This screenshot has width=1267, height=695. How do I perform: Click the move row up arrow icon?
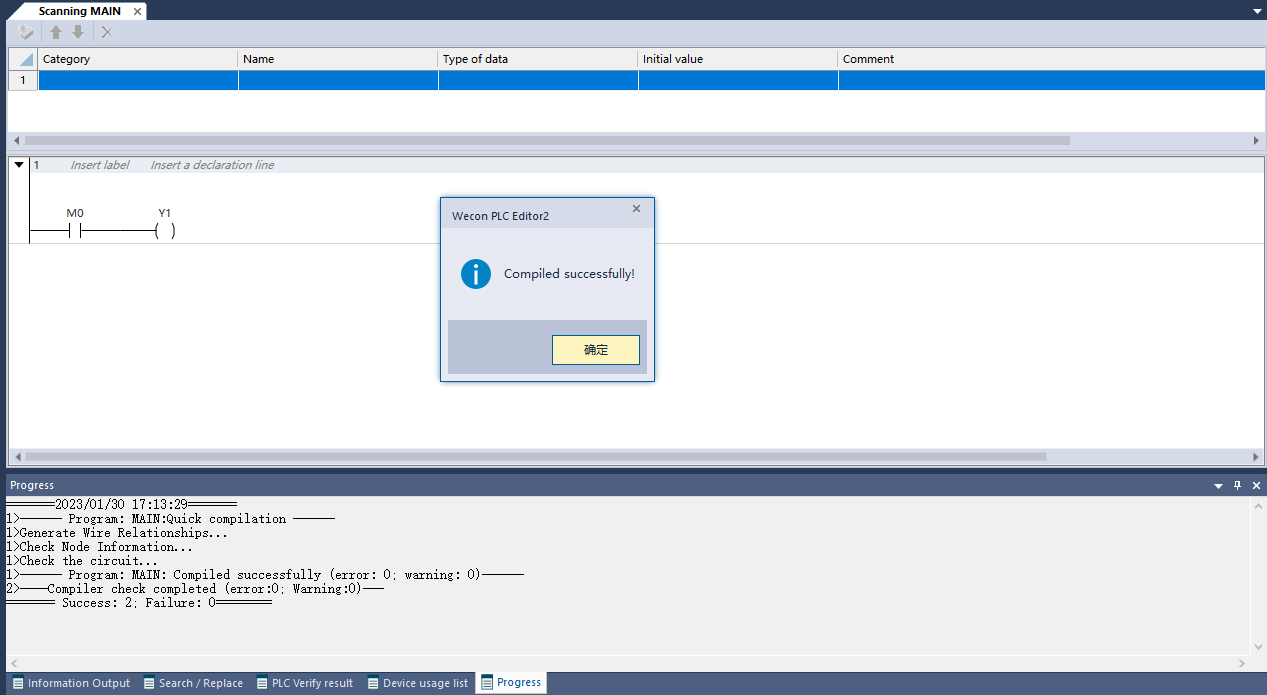point(56,33)
